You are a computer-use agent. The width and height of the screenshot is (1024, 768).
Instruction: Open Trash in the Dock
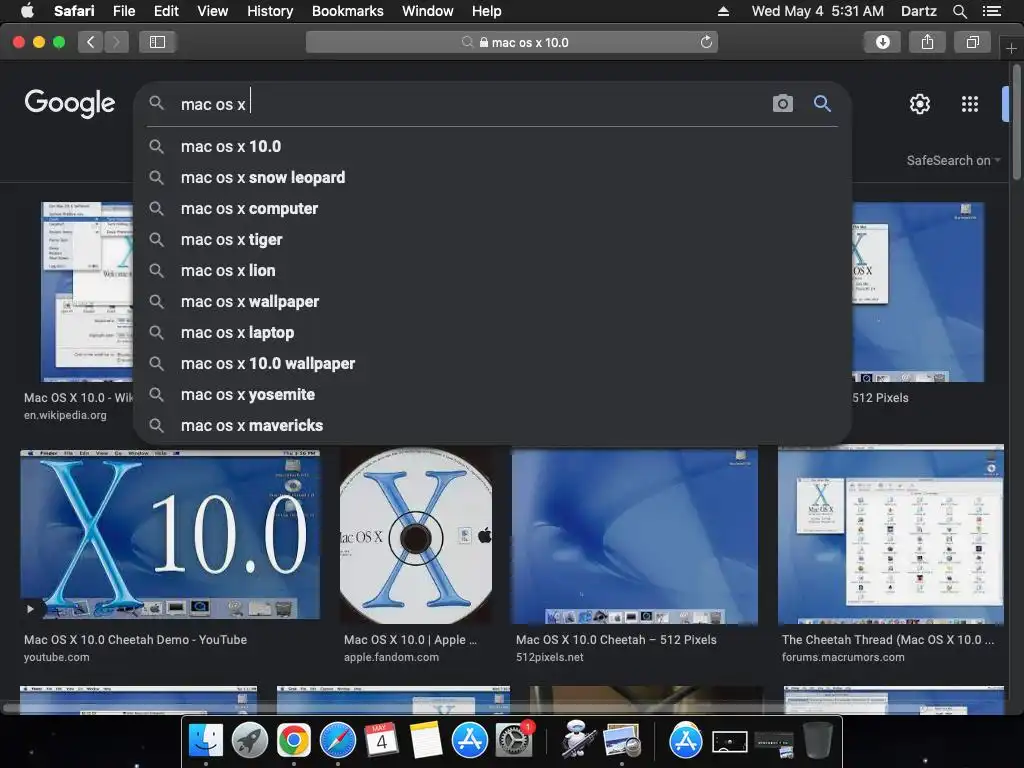(817, 741)
